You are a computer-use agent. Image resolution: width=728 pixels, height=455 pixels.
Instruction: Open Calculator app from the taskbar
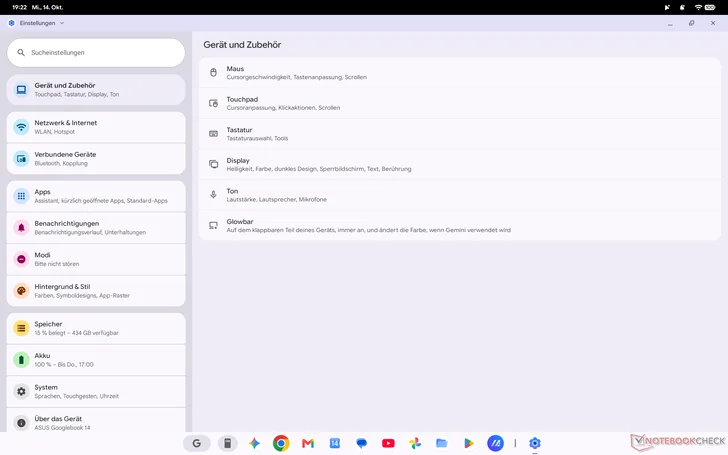228,443
